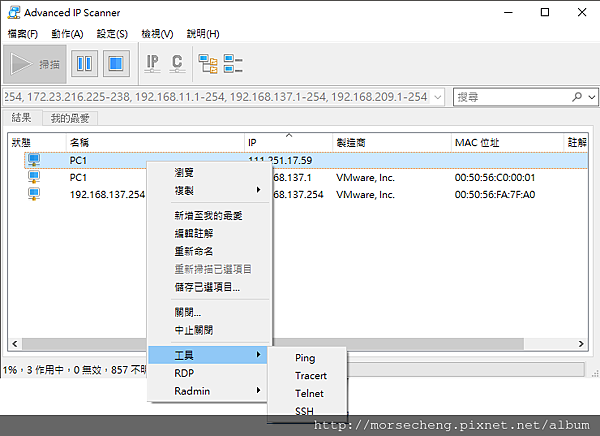Click the collapse all list icon
The width and height of the screenshot is (600, 436).
pyautogui.click(x=233, y=64)
